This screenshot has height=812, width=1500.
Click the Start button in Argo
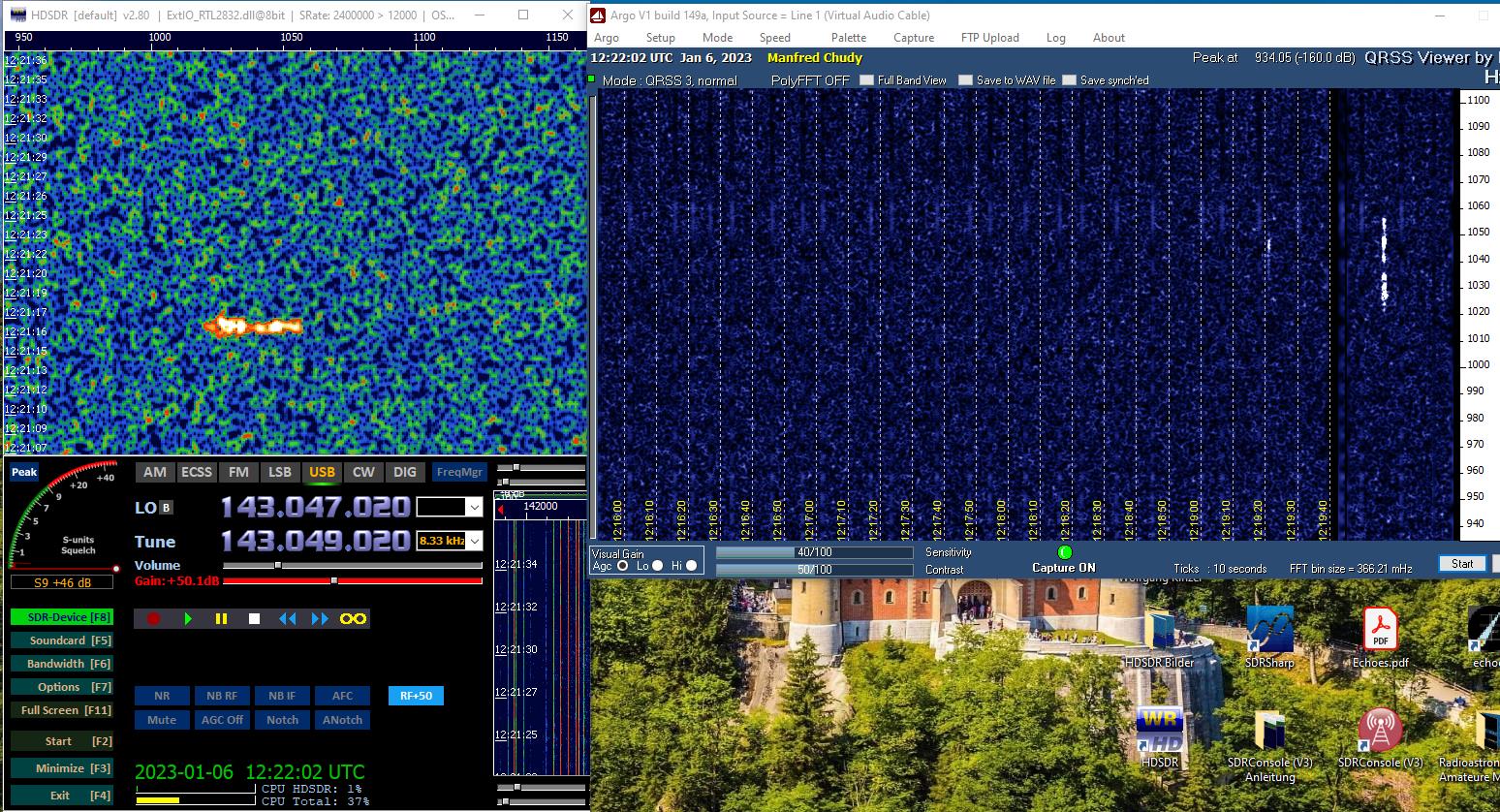pyautogui.click(x=1462, y=564)
